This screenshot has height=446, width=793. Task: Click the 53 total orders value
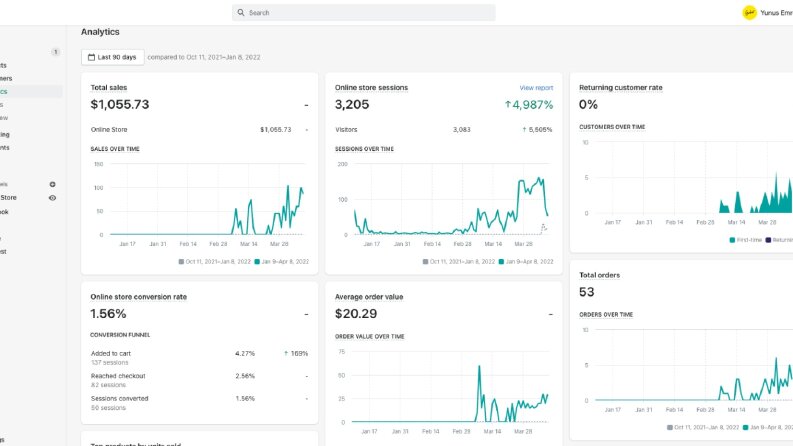click(x=587, y=292)
